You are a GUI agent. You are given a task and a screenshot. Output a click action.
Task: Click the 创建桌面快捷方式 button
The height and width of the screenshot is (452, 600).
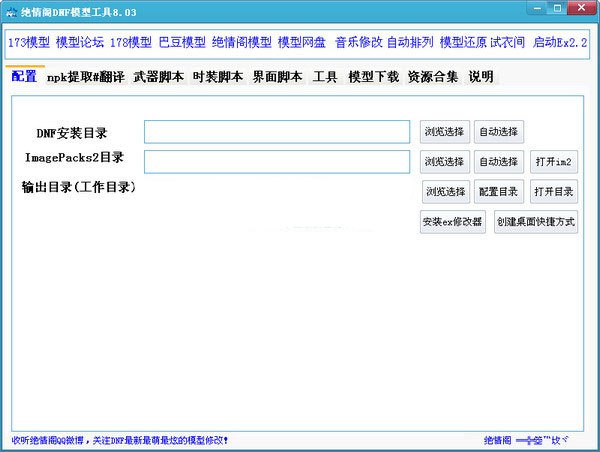click(536, 222)
